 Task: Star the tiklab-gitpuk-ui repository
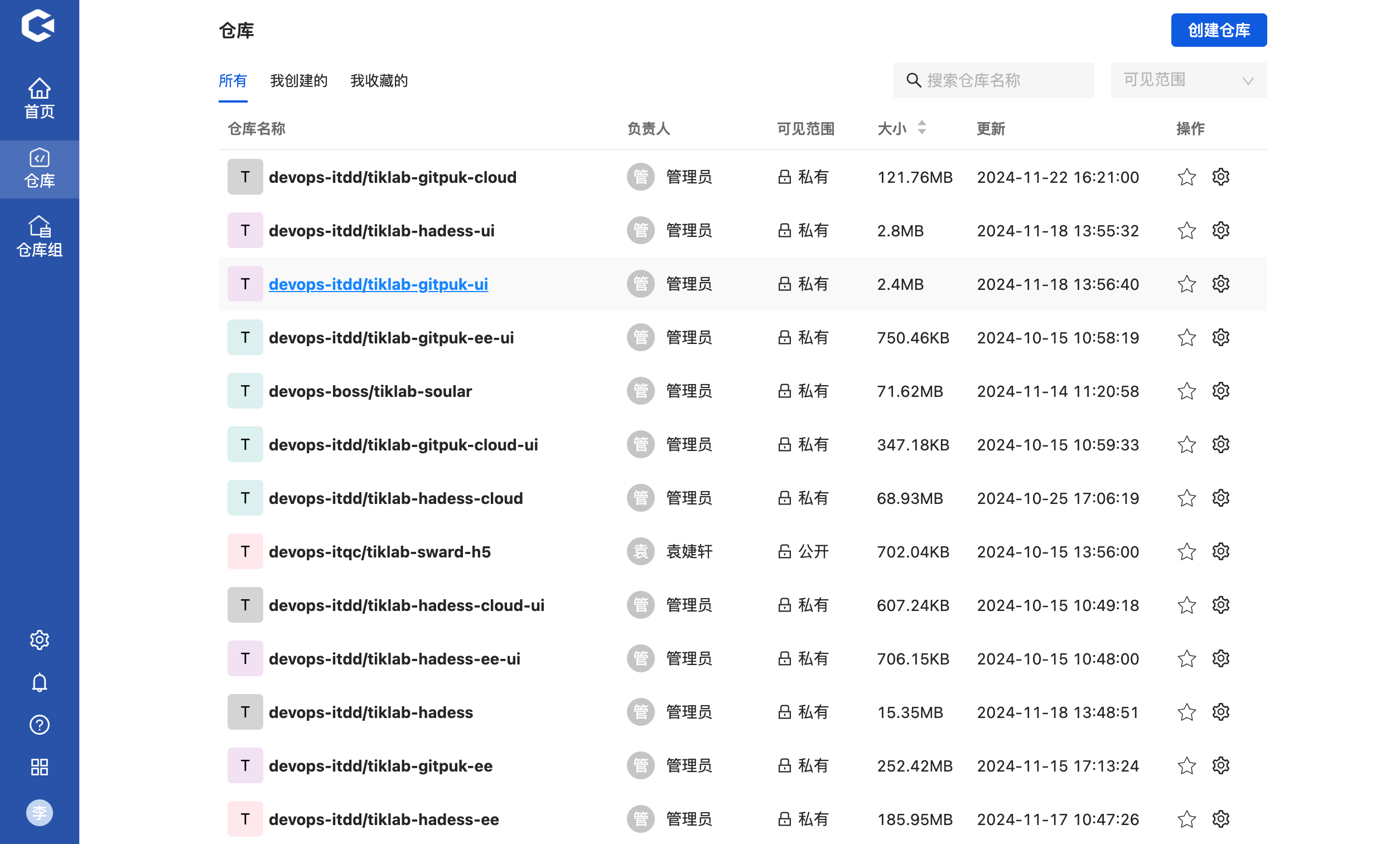coord(1186,284)
